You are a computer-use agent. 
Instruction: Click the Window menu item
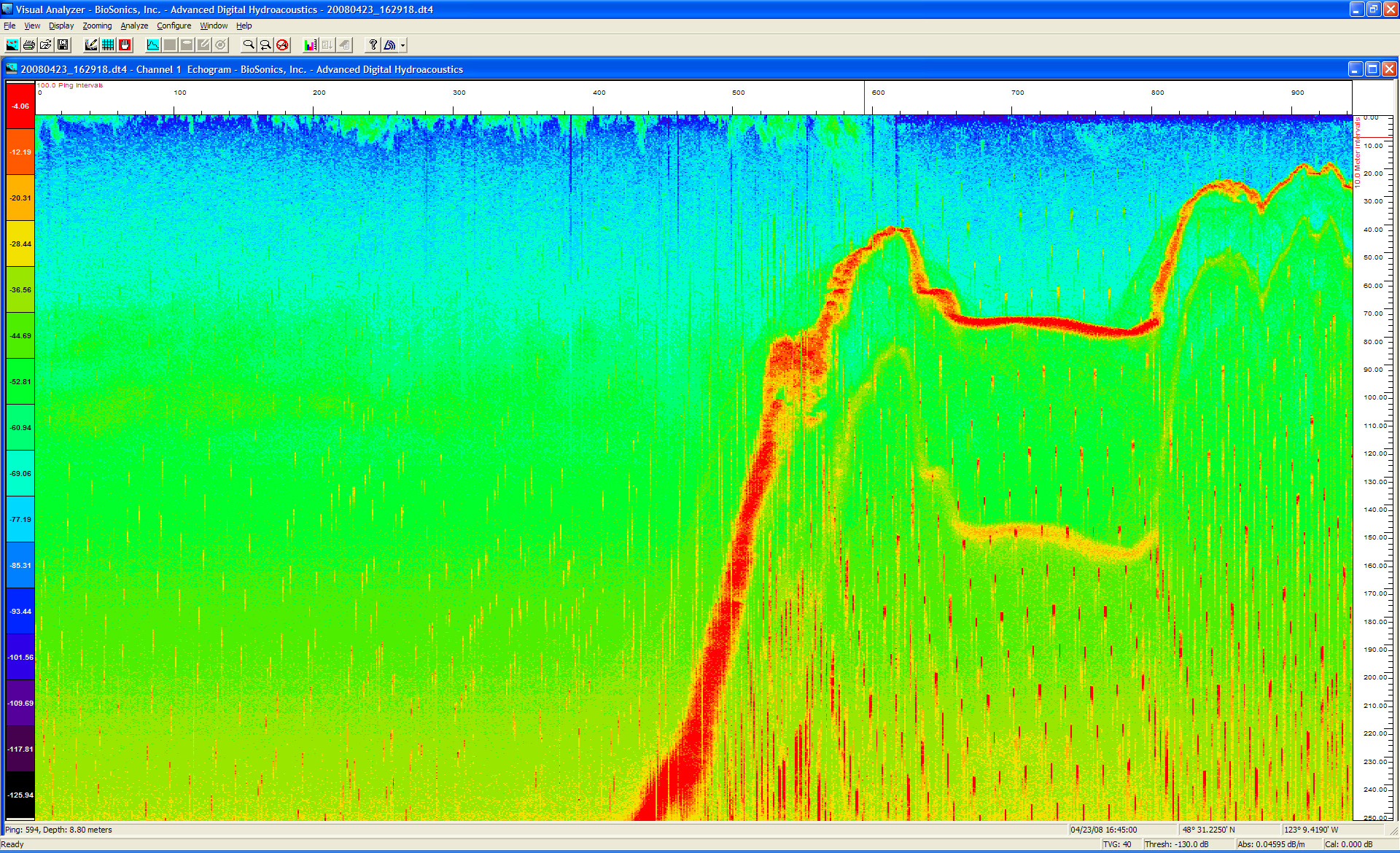[x=214, y=26]
